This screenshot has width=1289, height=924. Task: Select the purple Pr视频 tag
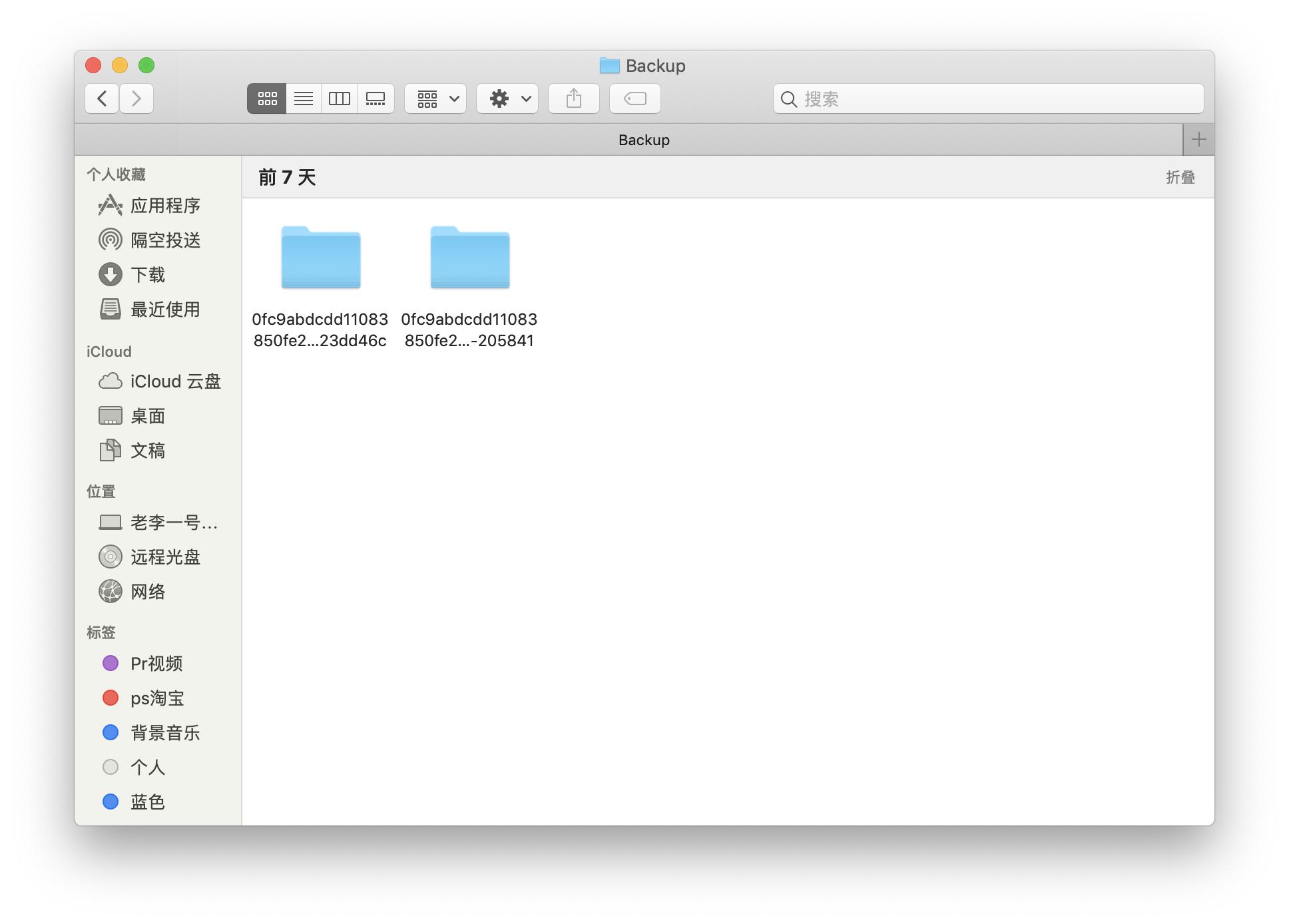pos(156,664)
